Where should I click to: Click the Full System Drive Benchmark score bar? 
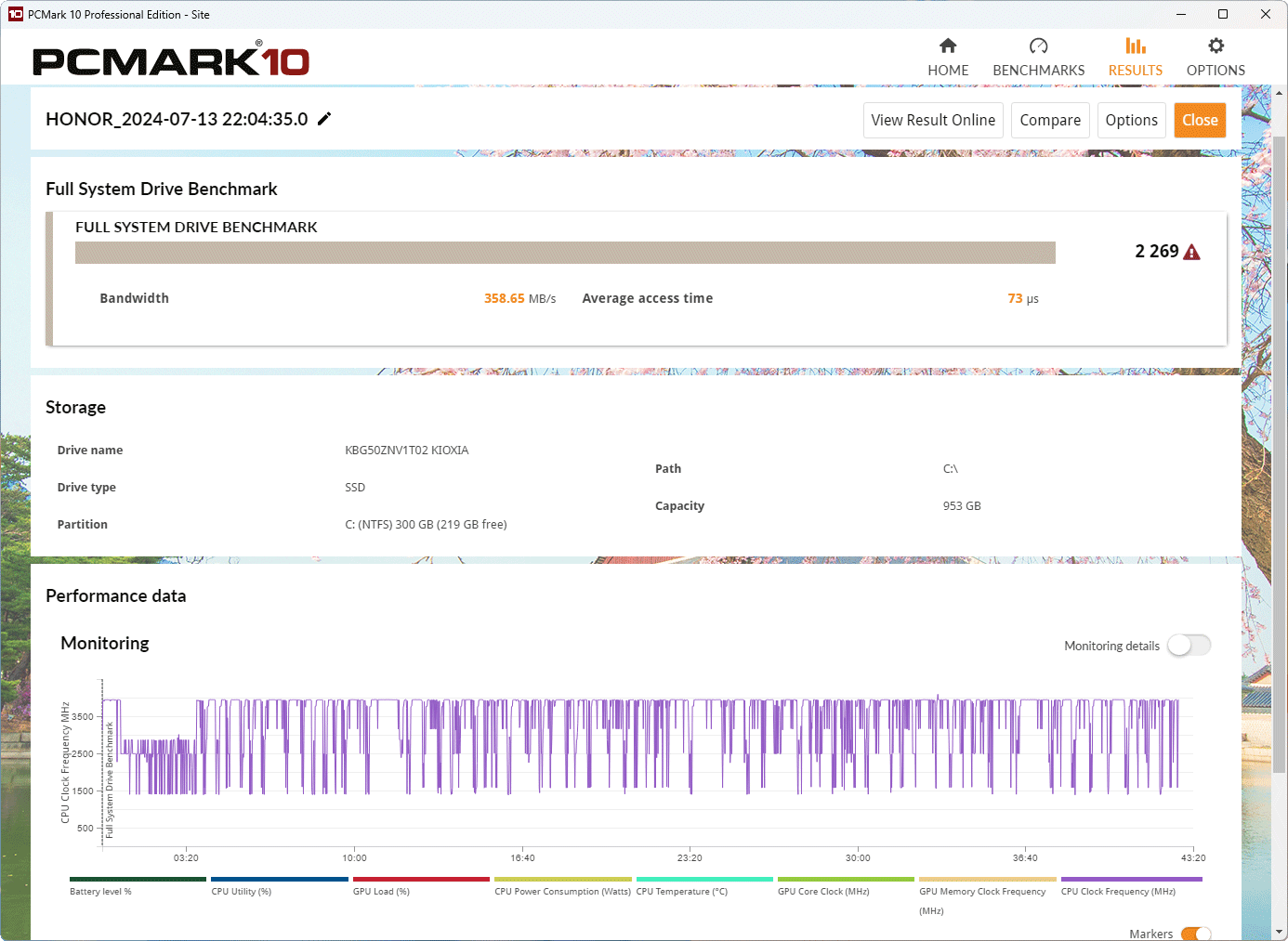(x=565, y=253)
